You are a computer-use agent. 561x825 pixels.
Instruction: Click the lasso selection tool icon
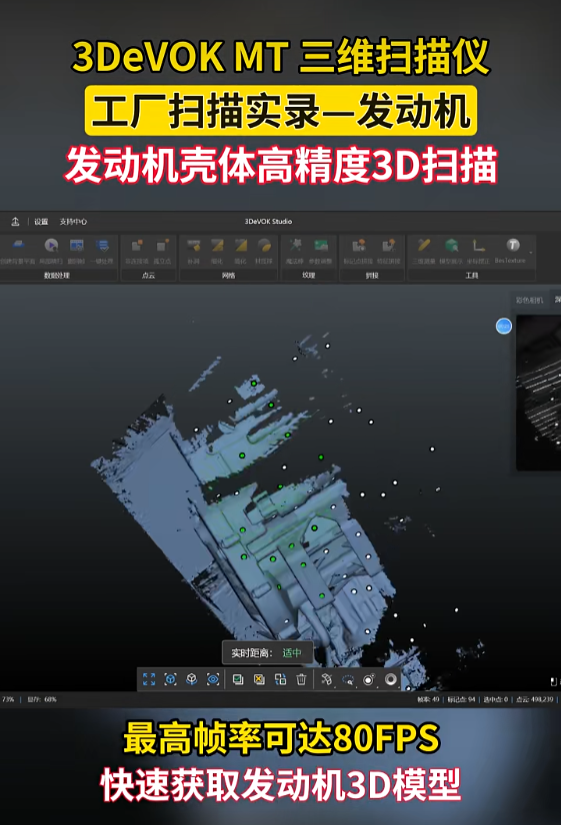pos(348,680)
